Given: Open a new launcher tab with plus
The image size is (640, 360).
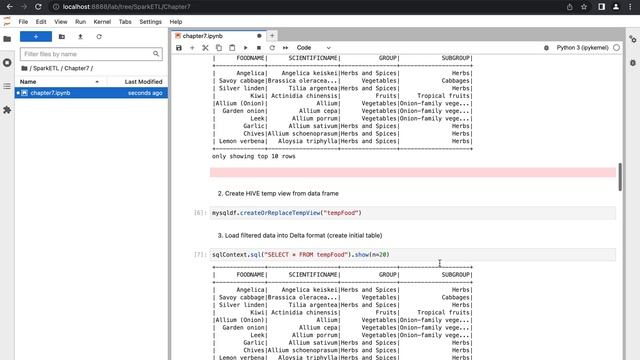Looking at the screenshot, I should click(272, 36).
